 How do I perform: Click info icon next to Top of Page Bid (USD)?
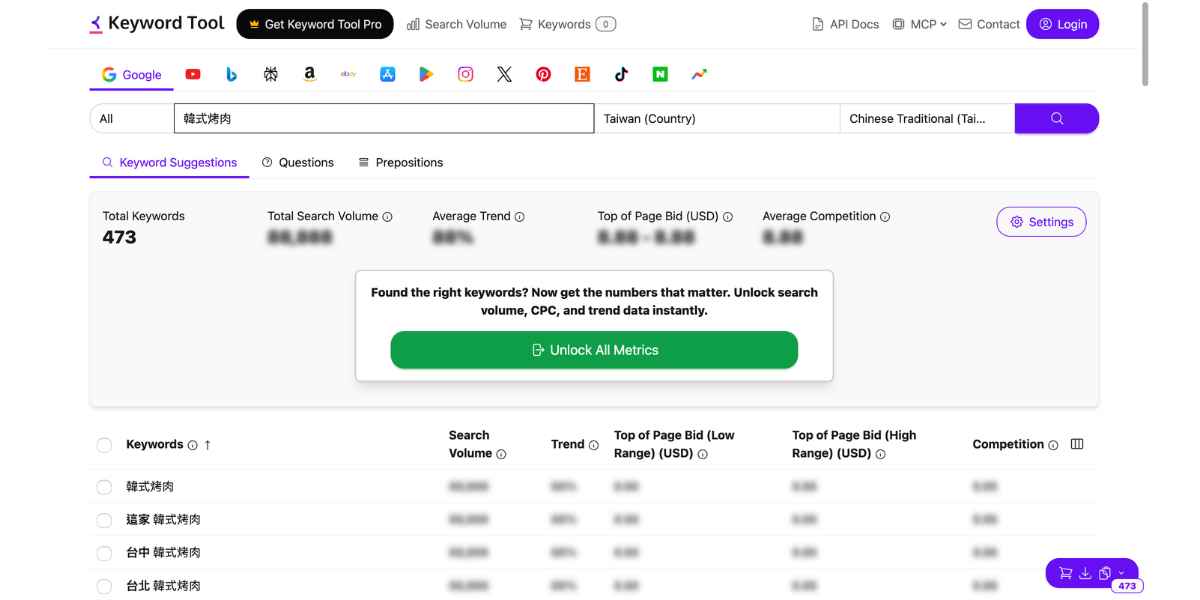point(728,217)
